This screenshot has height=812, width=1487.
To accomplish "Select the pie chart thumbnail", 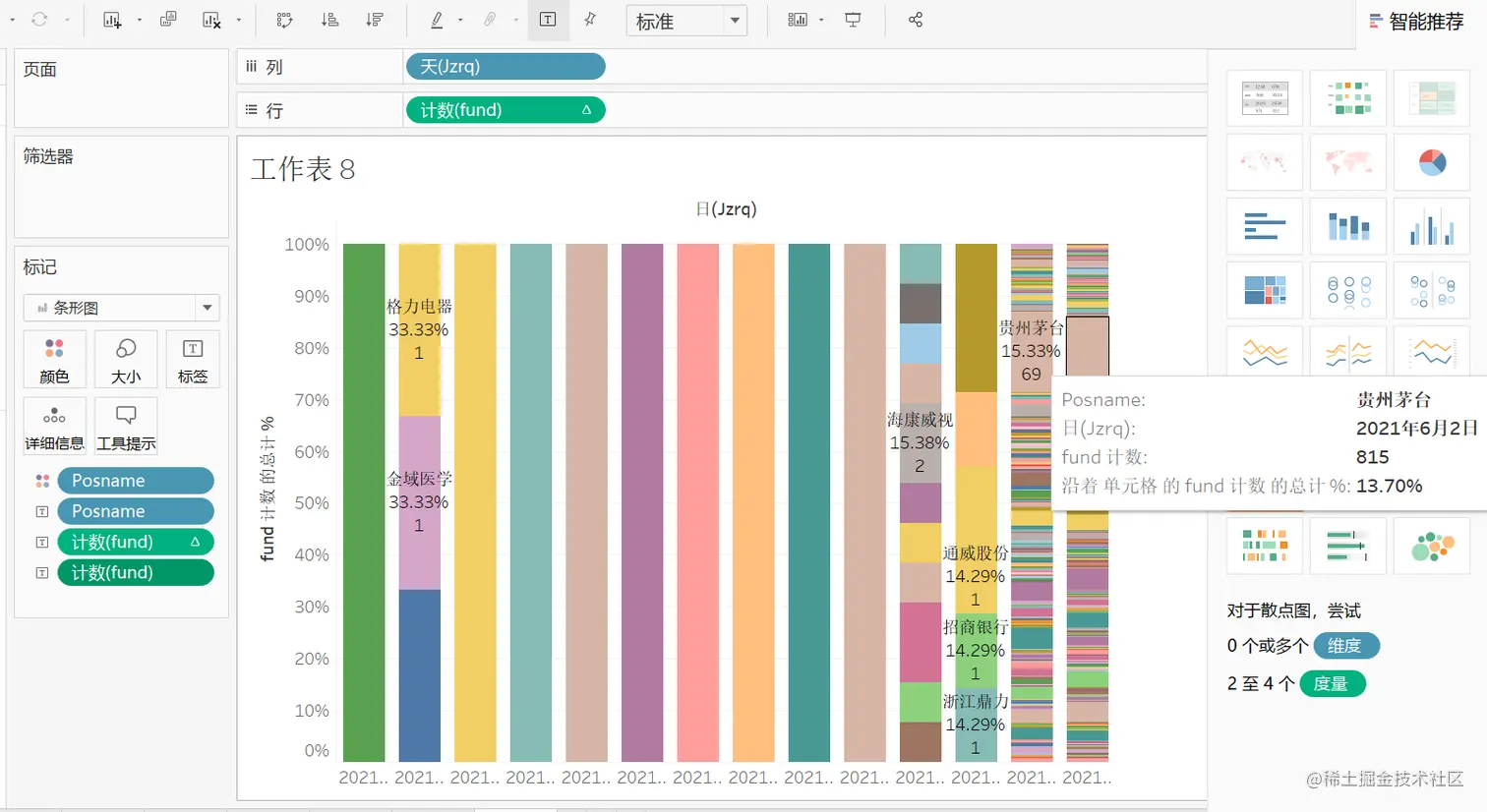I will (x=1432, y=162).
